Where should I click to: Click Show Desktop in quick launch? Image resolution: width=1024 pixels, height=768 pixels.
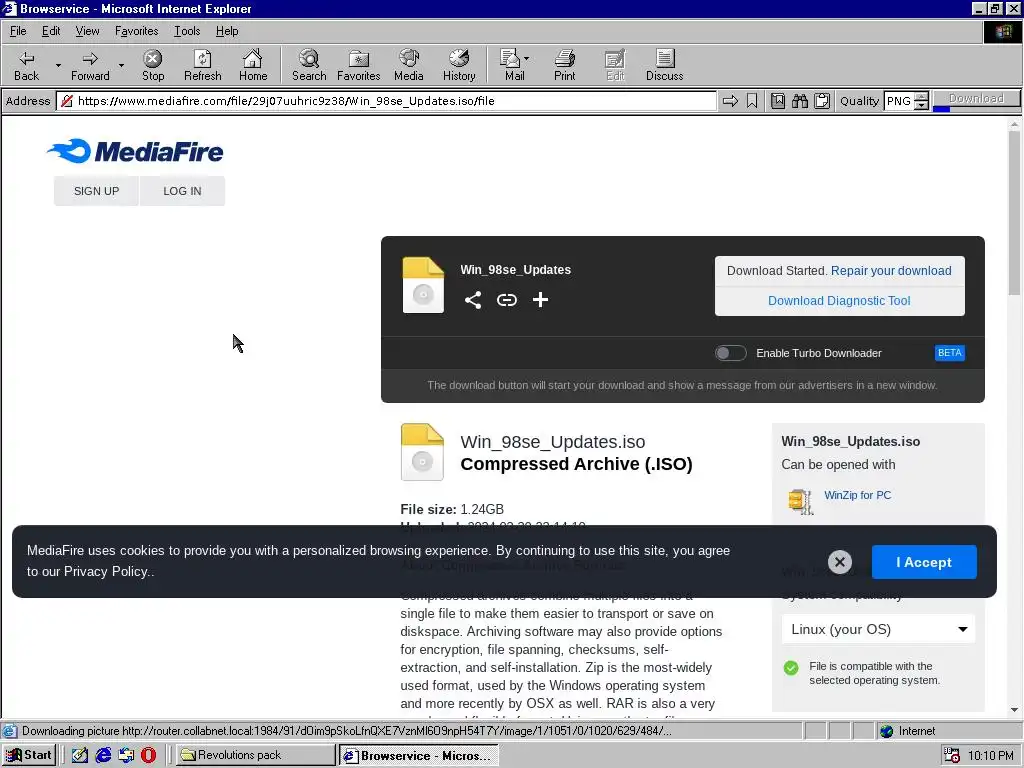[x=80, y=755]
